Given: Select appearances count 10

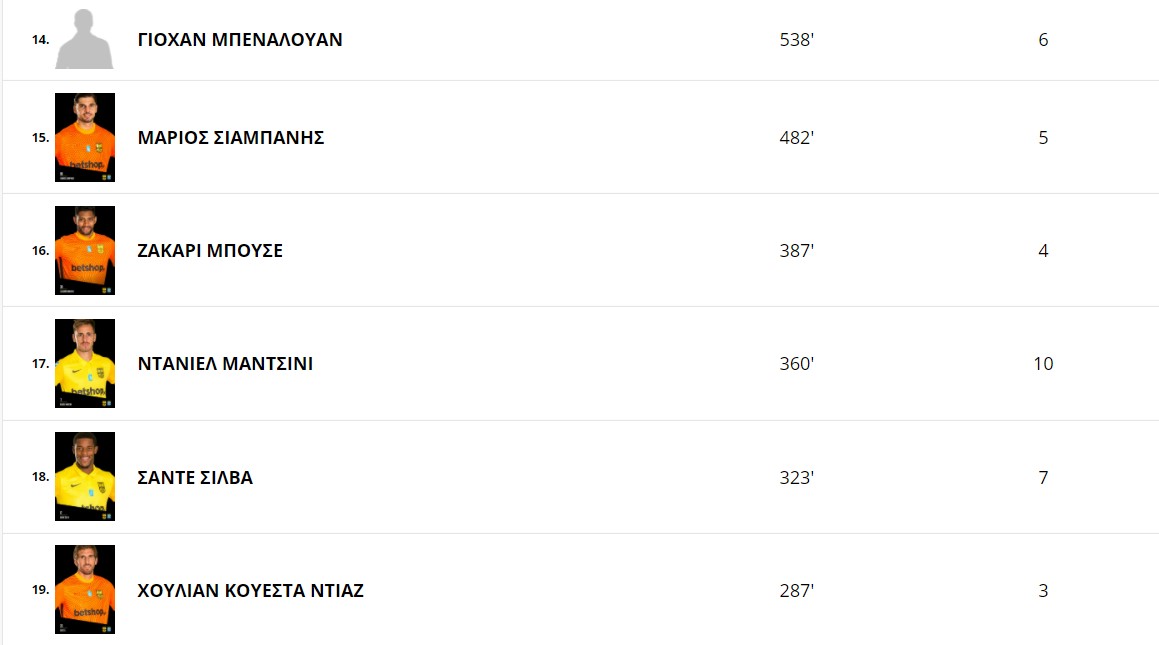Looking at the screenshot, I should (1043, 364).
